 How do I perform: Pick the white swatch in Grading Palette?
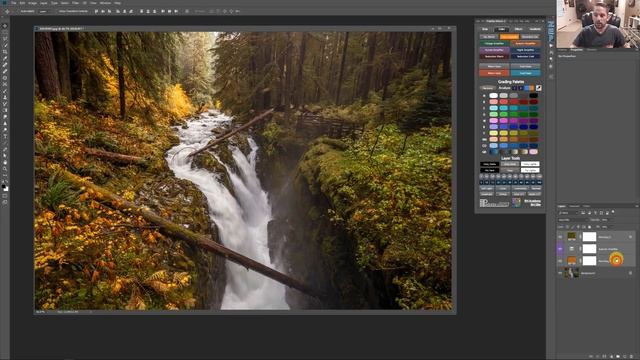click(493, 96)
